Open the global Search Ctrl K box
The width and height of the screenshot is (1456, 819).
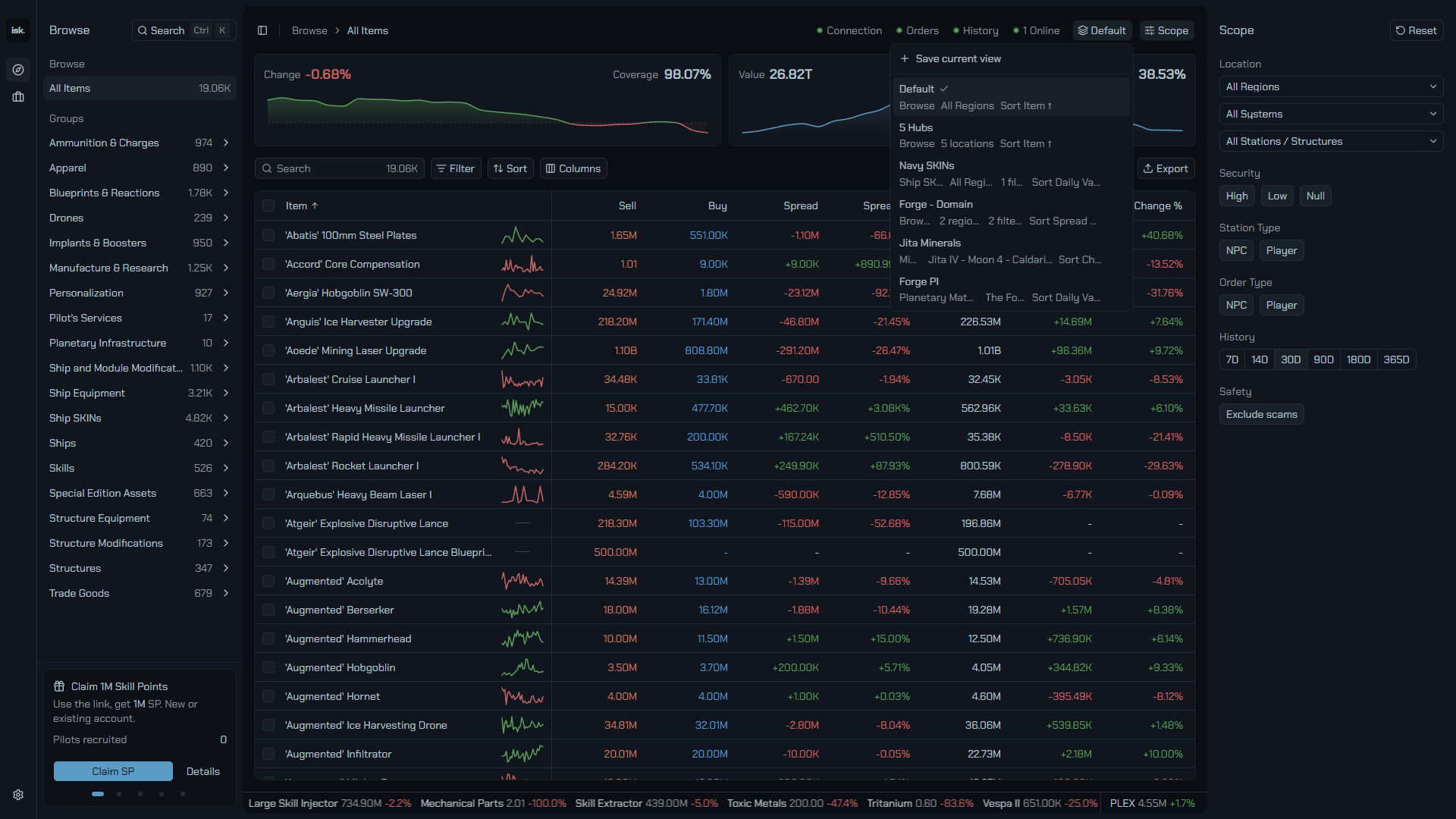pos(184,30)
